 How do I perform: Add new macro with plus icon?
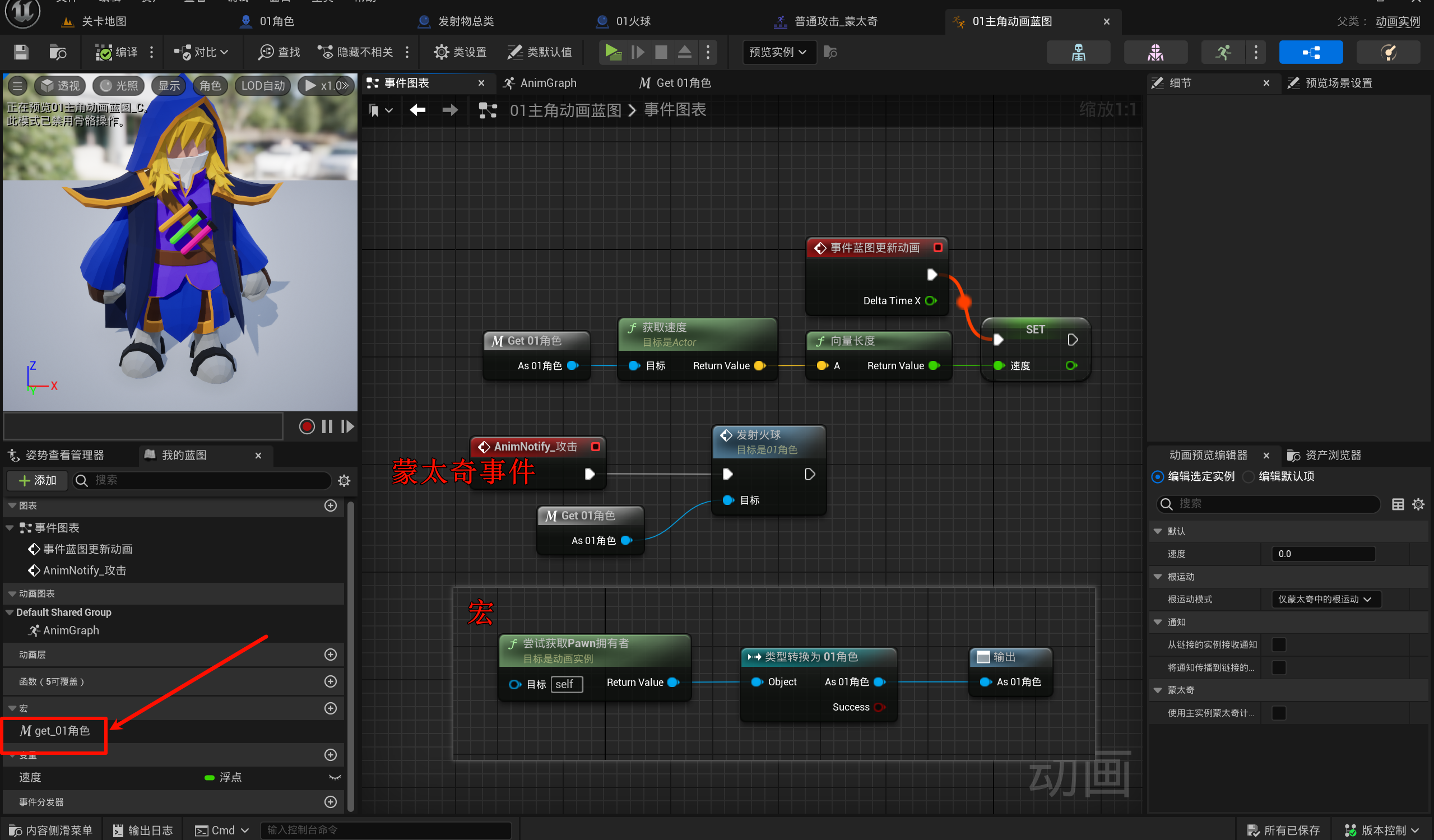click(330, 708)
